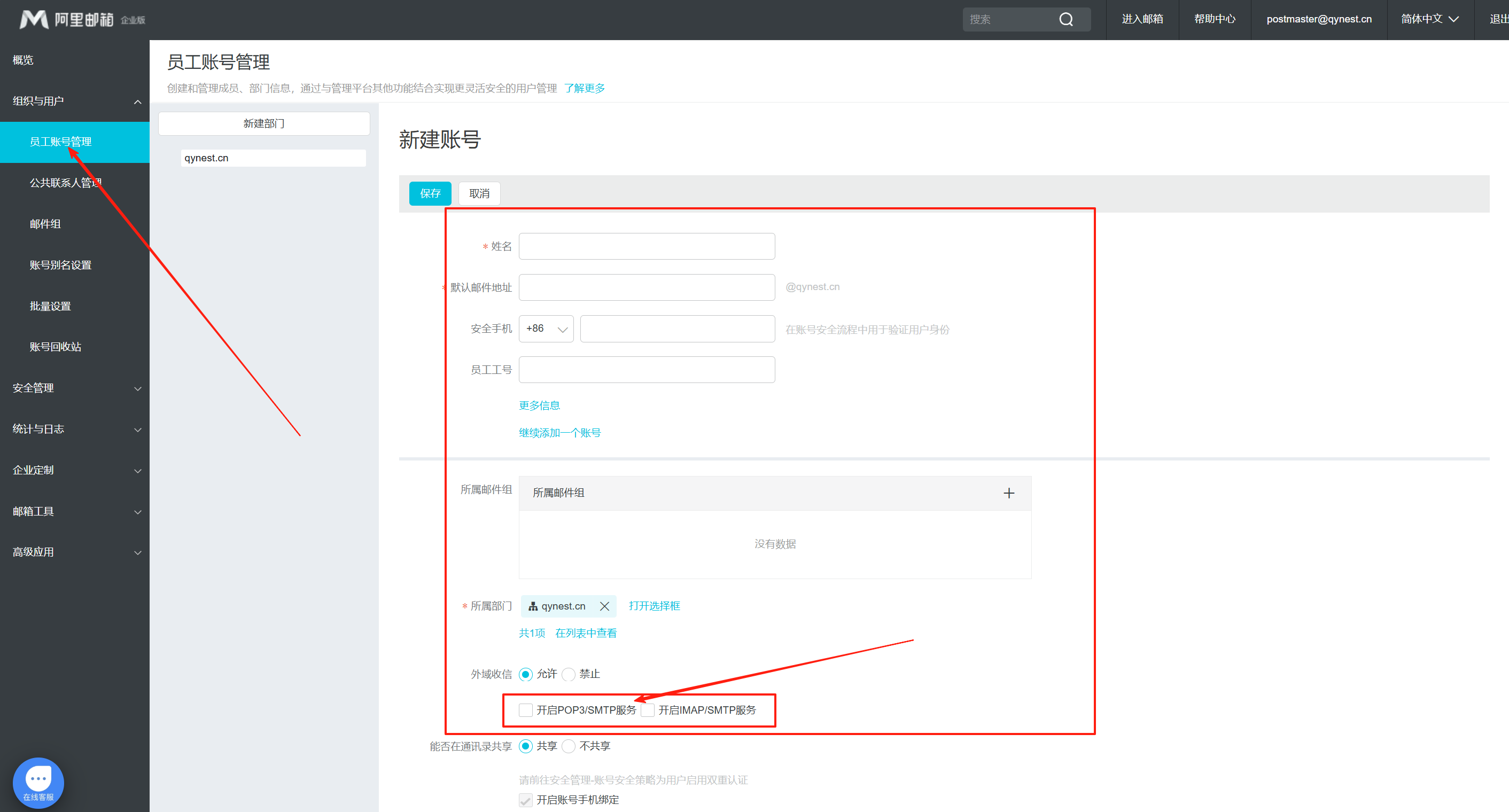Click the organization icon in qynest.cn tag
1509x812 pixels.
coord(533,606)
